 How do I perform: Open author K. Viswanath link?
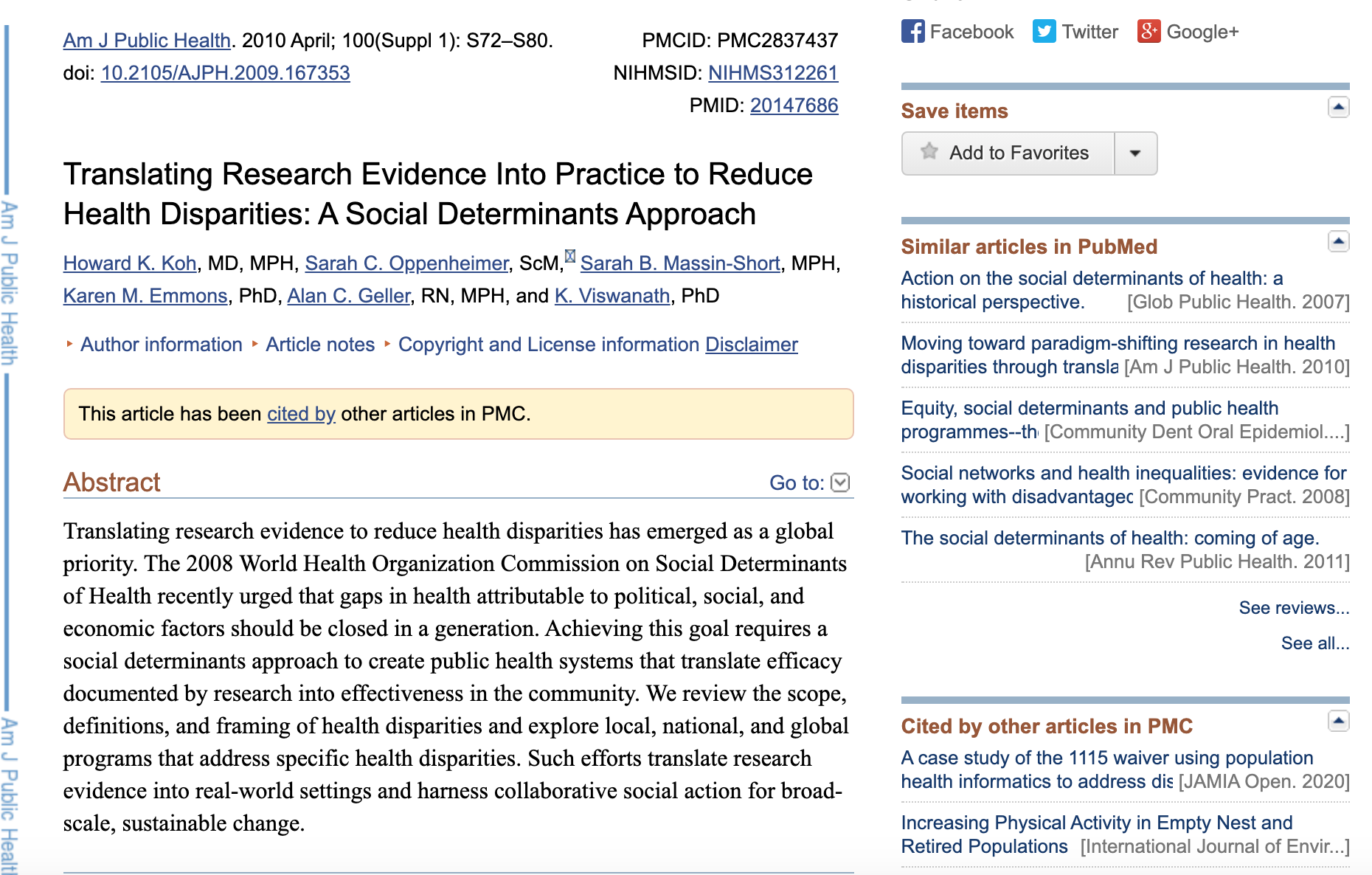point(612,296)
